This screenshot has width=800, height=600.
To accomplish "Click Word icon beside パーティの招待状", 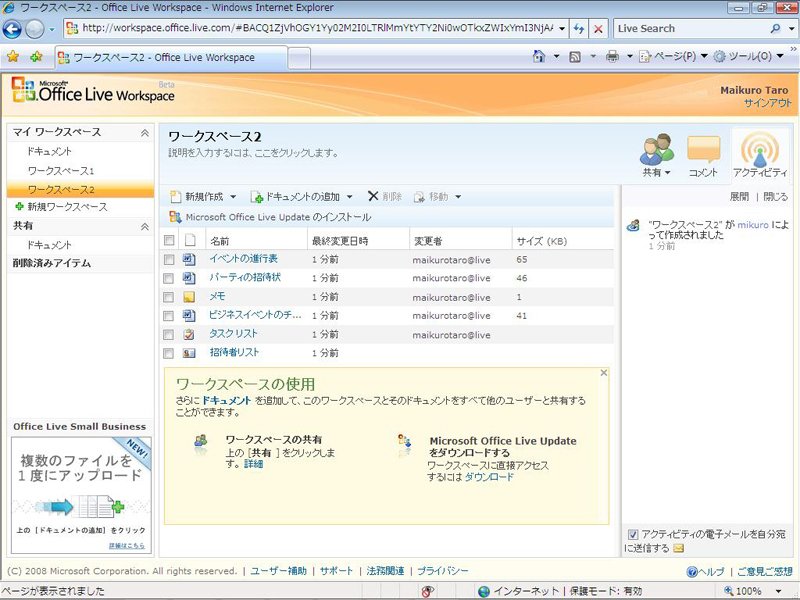I will (x=189, y=278).
